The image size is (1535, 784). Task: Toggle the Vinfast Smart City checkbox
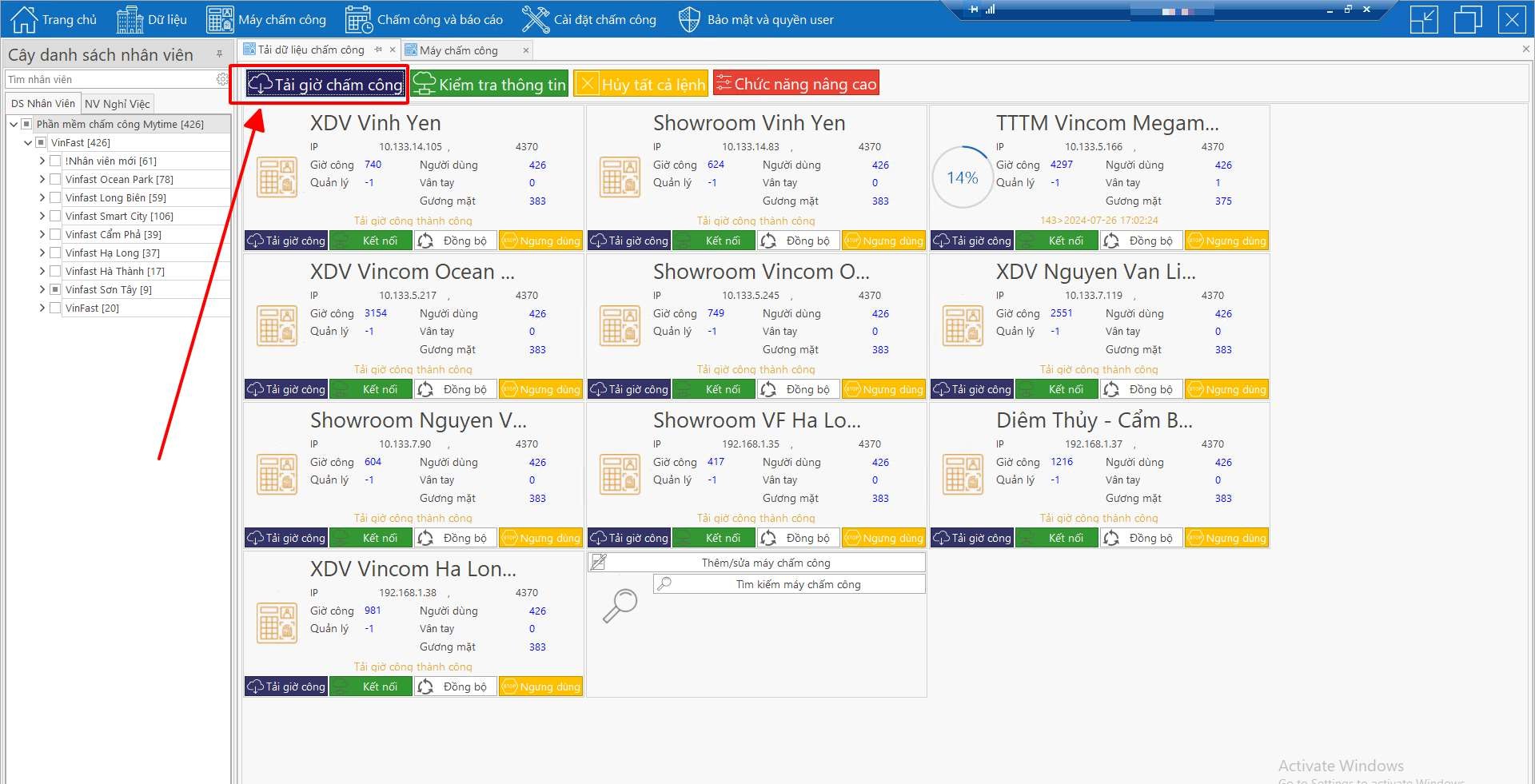click(x=55, y=216)
